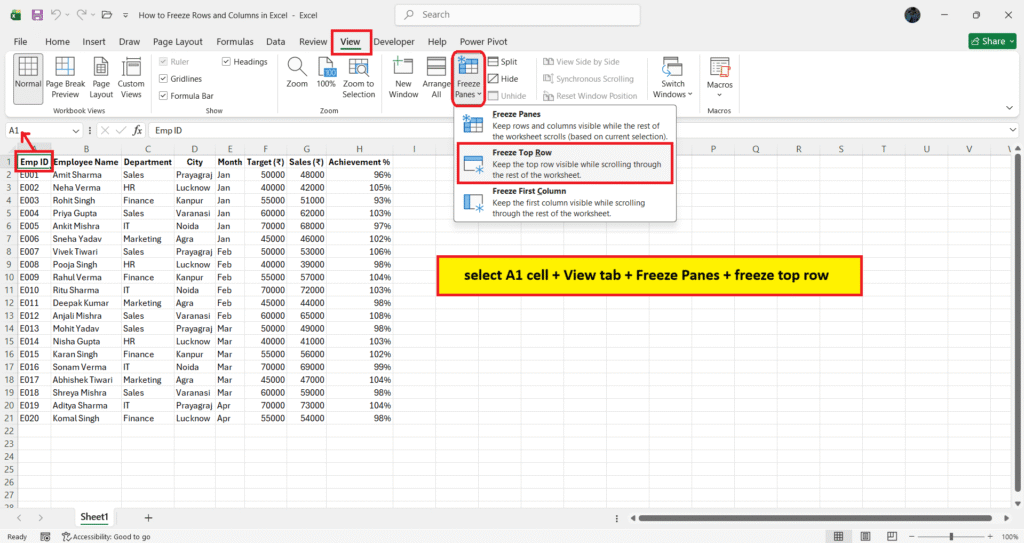Hide the current window
The width and height of the screenshot is (1024, 543).
coord(503,78)
